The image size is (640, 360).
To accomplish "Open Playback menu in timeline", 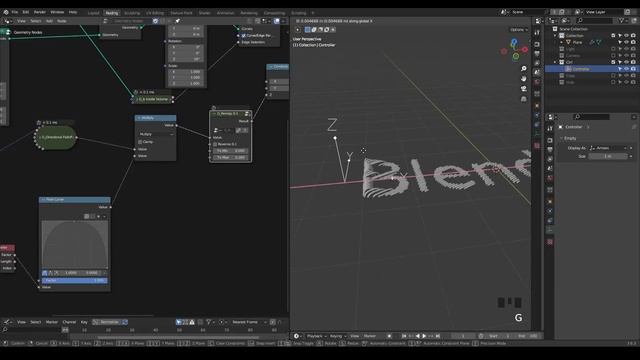I will pyautogui.click(x=316, y=336).
